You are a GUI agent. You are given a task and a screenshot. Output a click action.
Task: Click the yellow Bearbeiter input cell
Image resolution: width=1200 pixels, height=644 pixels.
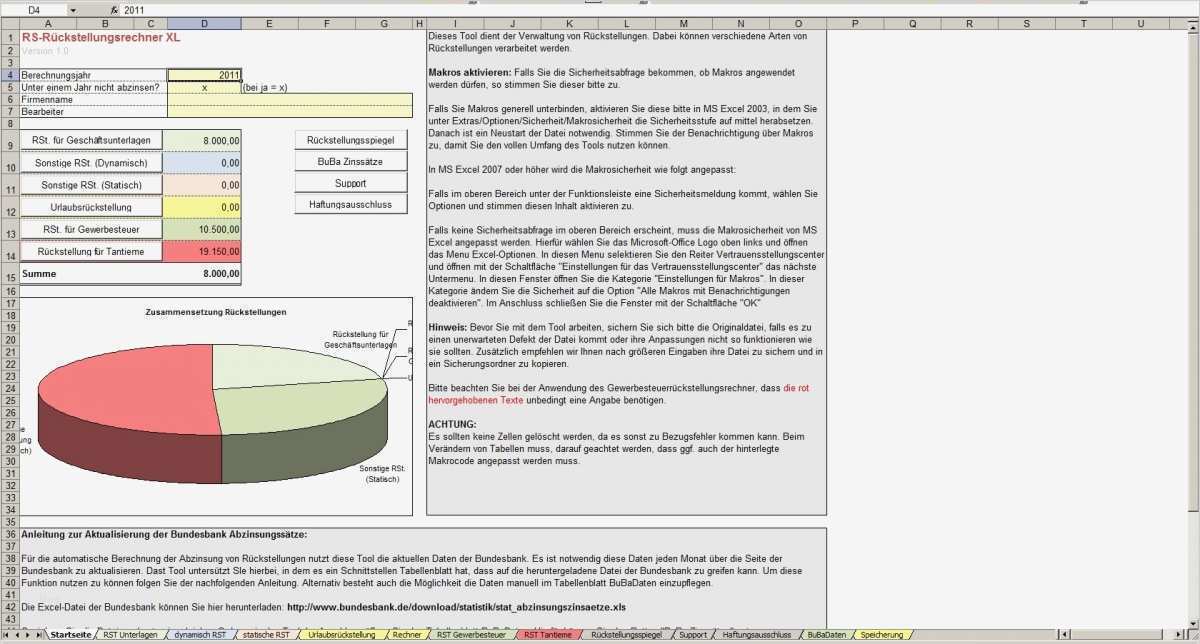point(289,113)
